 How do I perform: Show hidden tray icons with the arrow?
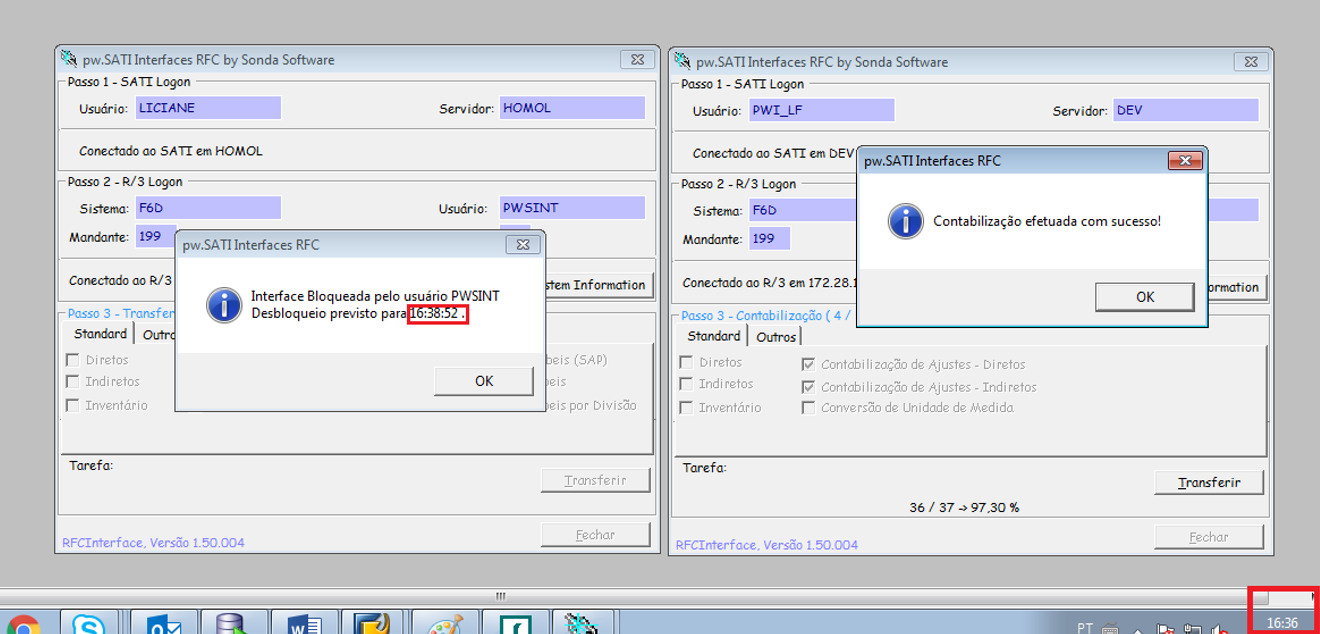(x=1137, y=629)
